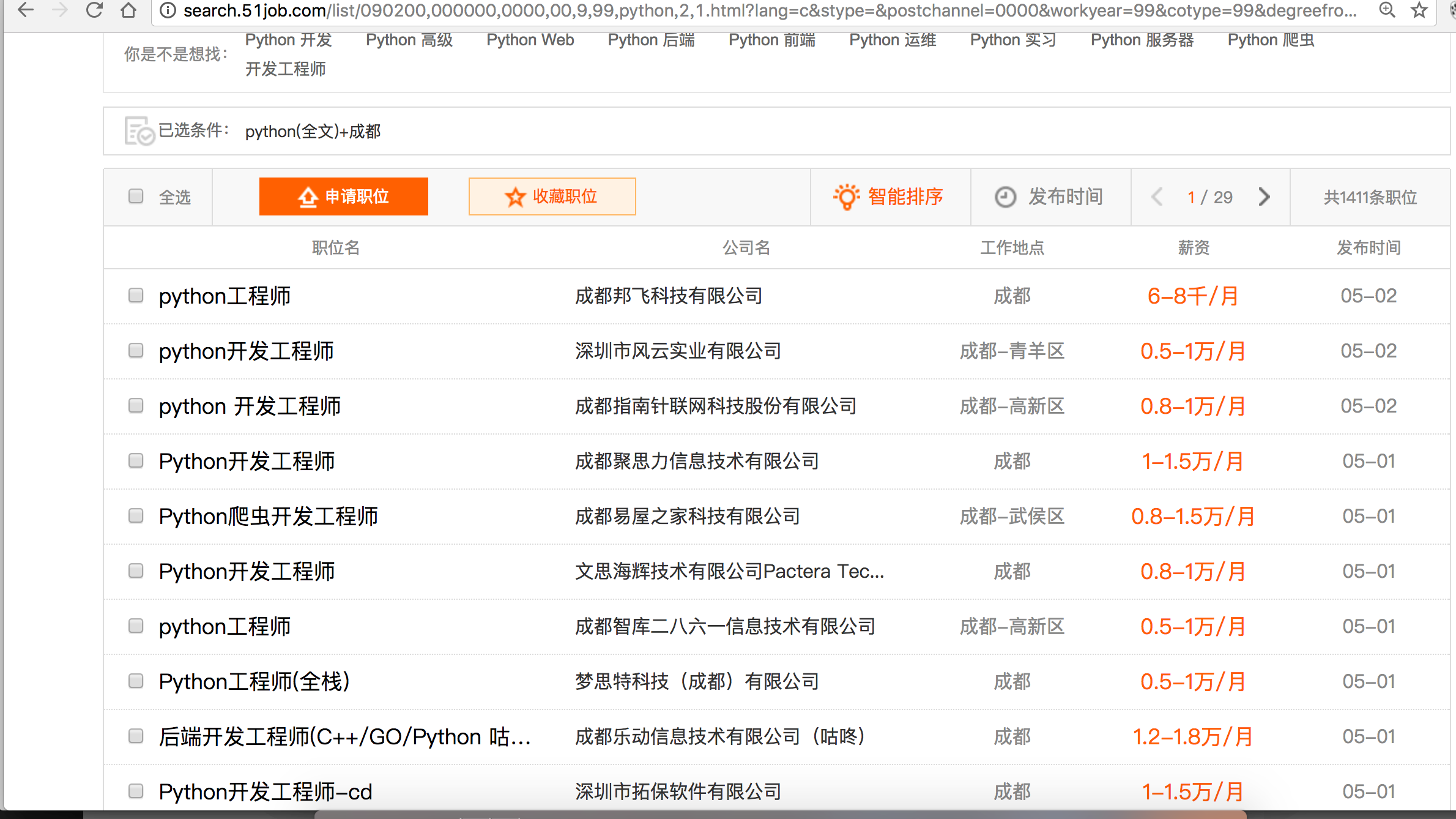This screenshot has width=1456, height=819.
Task: Go to next results page arrow
Action: pos(1264,197)
